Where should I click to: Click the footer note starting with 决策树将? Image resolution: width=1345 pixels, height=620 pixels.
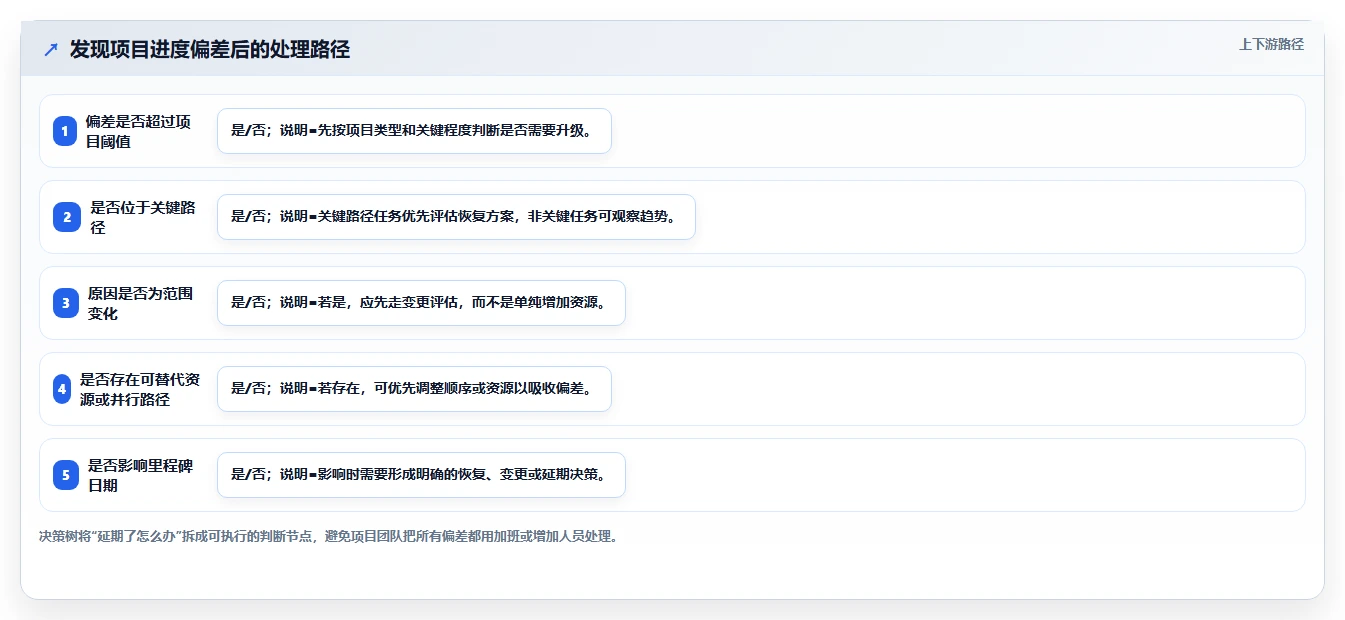pyautogui.click(x=328, y=536)
